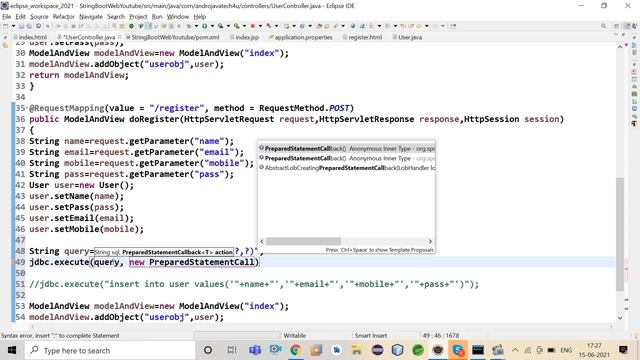Click the green Run toolbar button
The width and height of the screenshot is (640, 360).
pyautogui.click(x=204, y=26)
